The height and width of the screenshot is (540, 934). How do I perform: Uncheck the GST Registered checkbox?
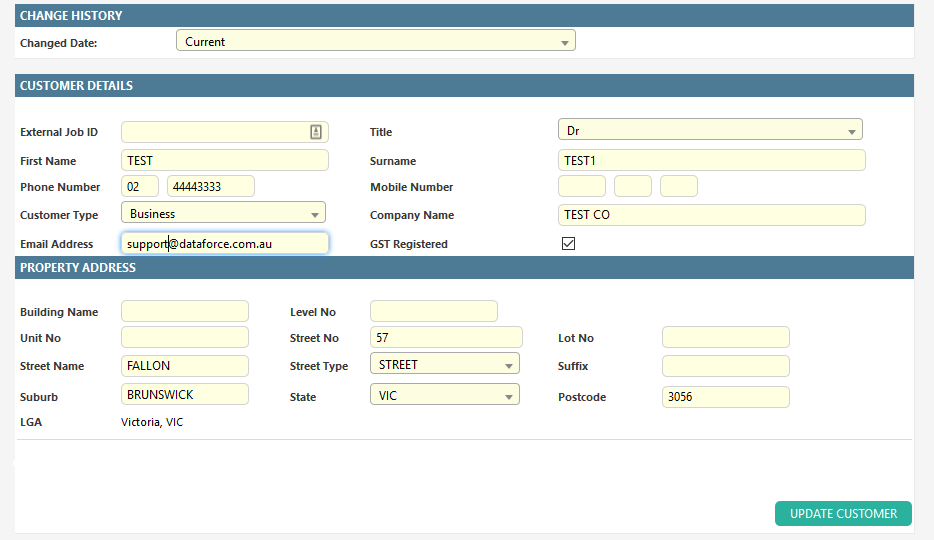pyautogui.click(x=568, y=243)
